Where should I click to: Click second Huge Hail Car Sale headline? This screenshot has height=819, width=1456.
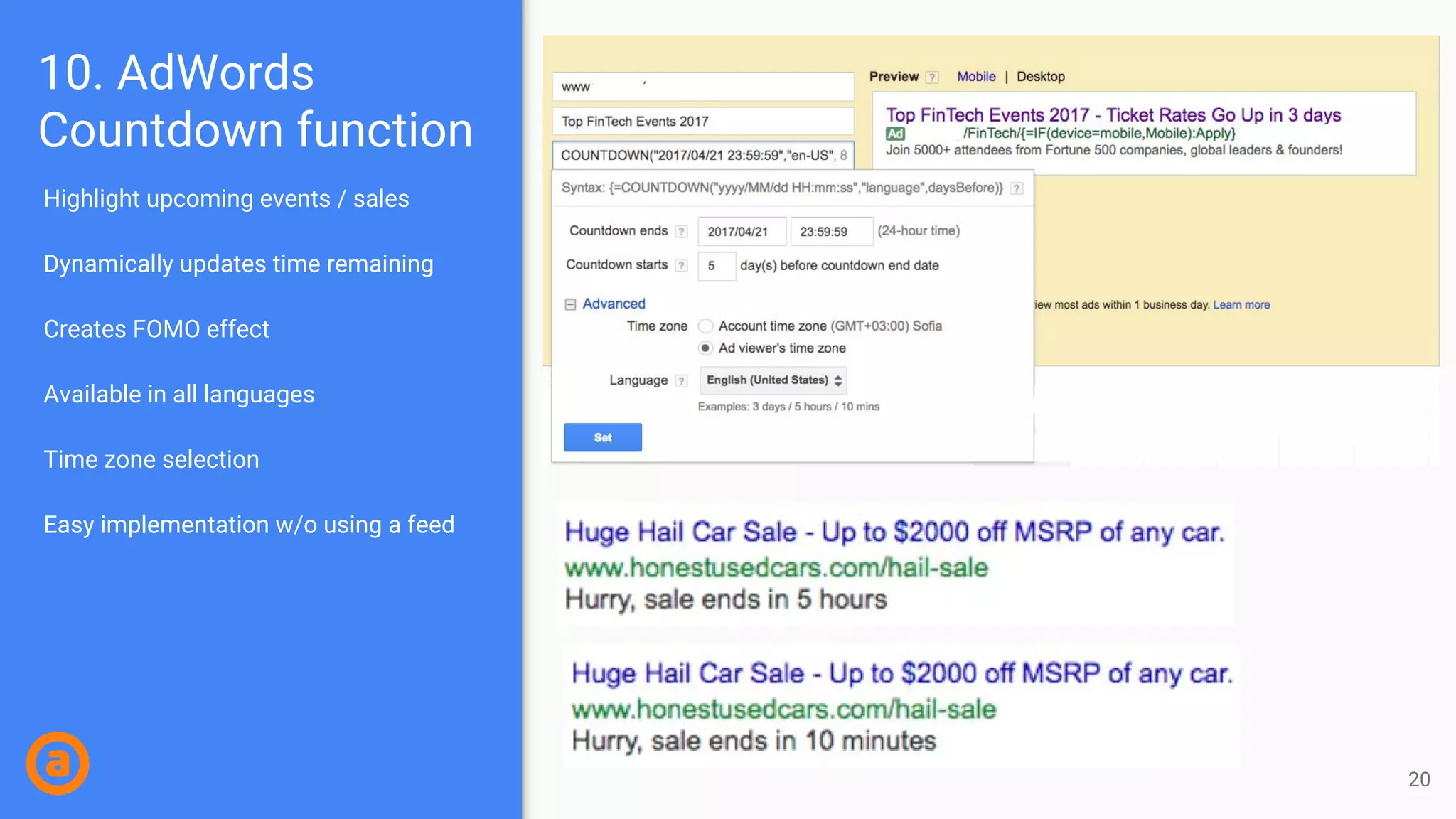coord(901,673)
